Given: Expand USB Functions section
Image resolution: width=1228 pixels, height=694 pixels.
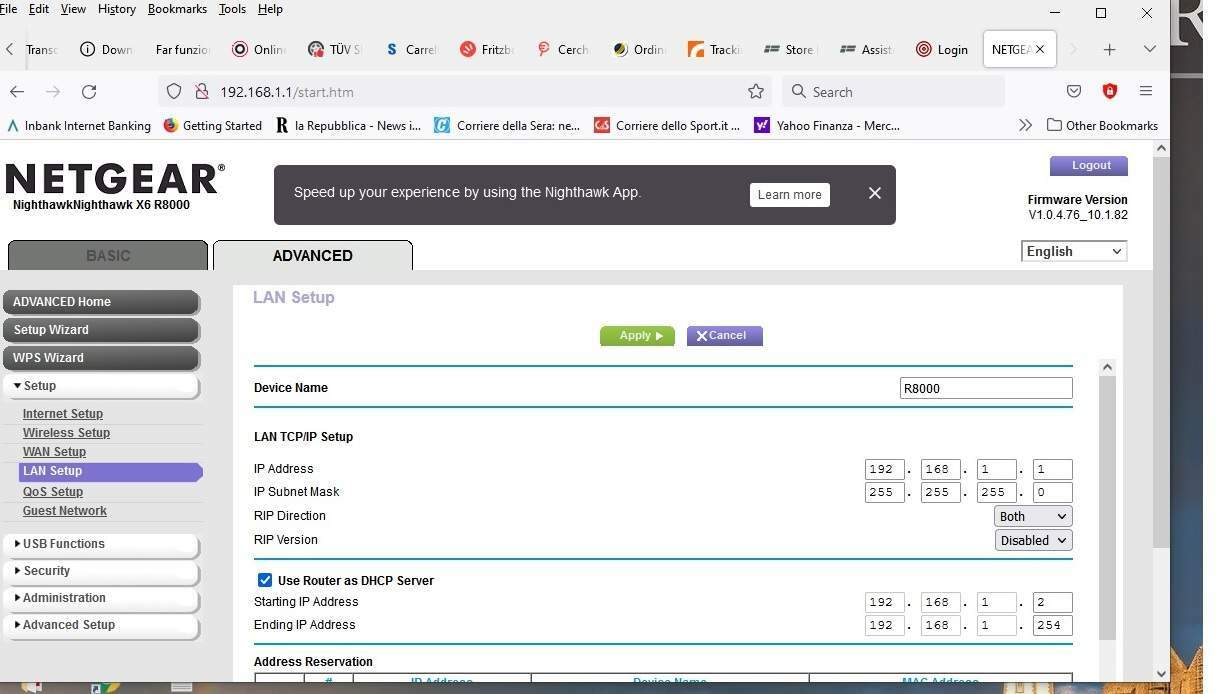Looking at the screenshot, I should click(x=101, y=544).
